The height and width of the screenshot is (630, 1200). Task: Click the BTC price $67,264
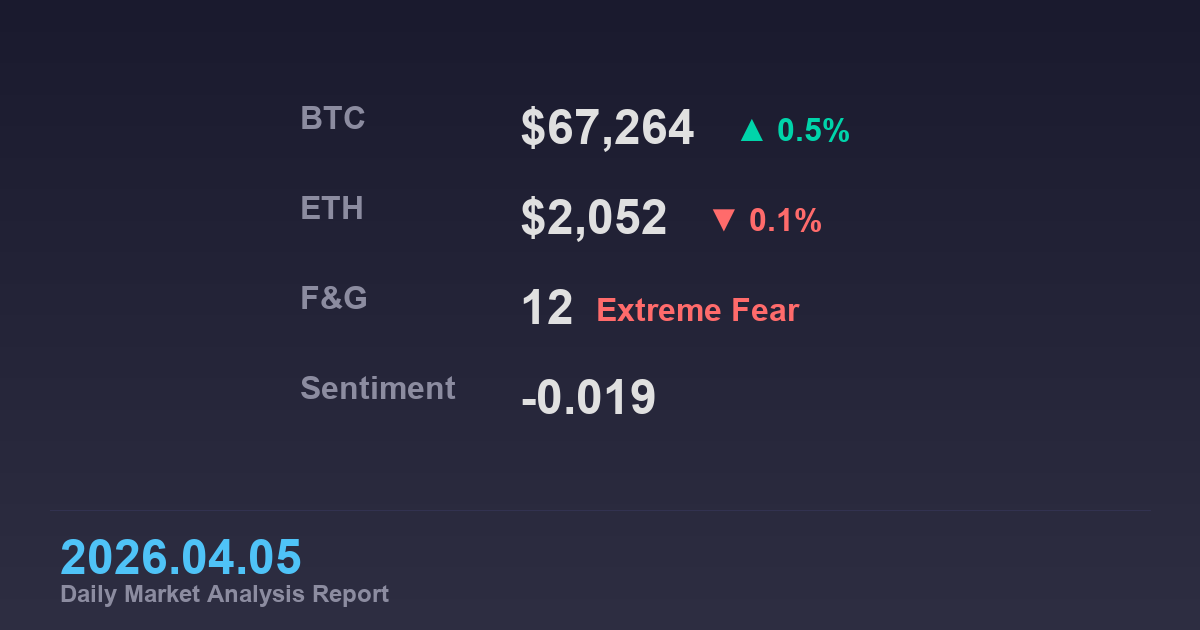[x=607, y=128]
